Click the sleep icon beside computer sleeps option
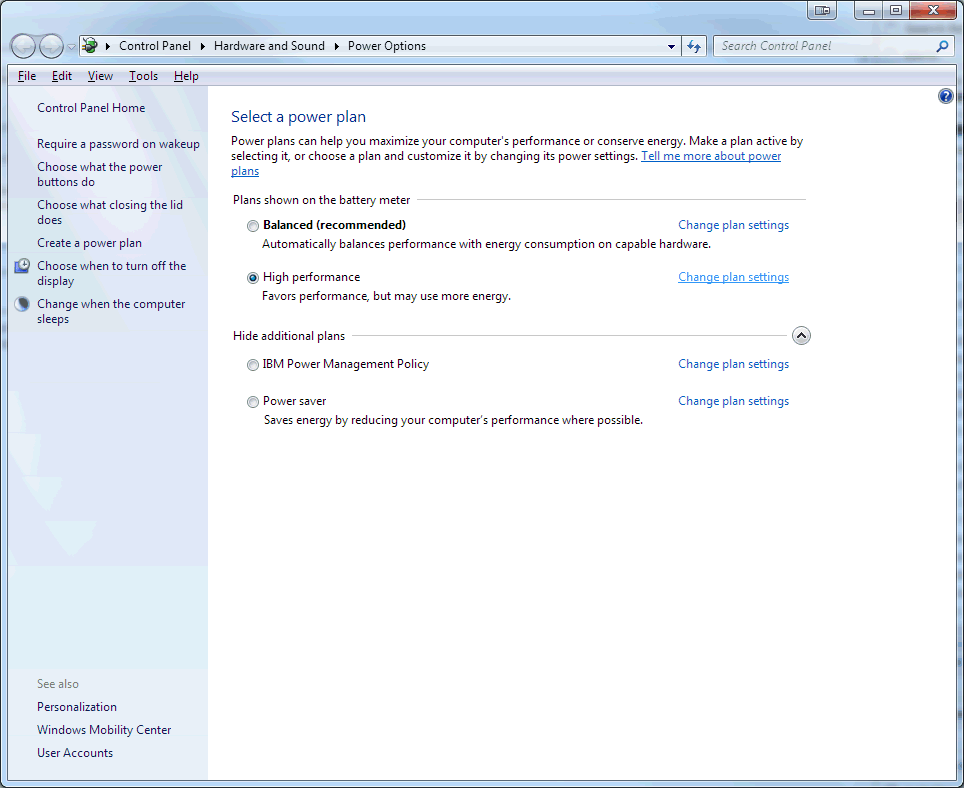964x788 pixels. 21,303
